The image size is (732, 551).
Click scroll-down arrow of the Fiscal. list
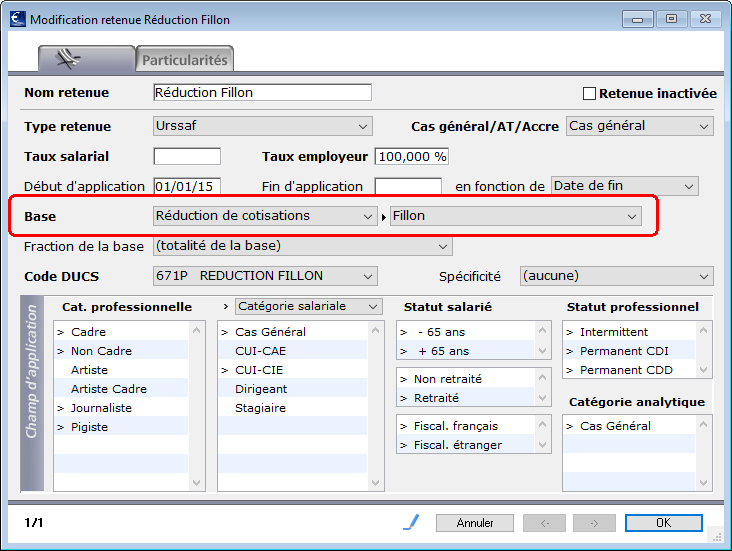pos(542,445)
